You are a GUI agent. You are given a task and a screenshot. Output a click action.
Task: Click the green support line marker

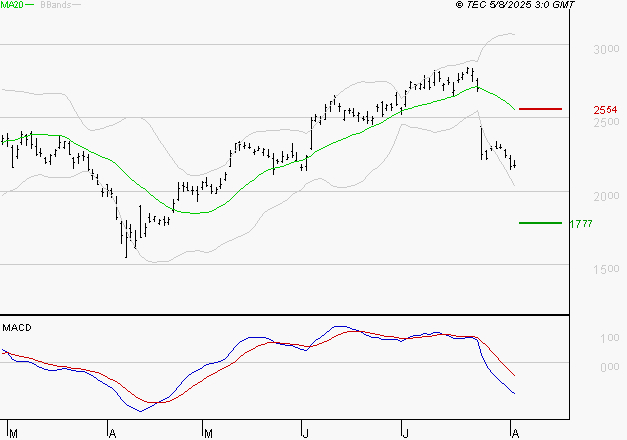click(540, 223)
